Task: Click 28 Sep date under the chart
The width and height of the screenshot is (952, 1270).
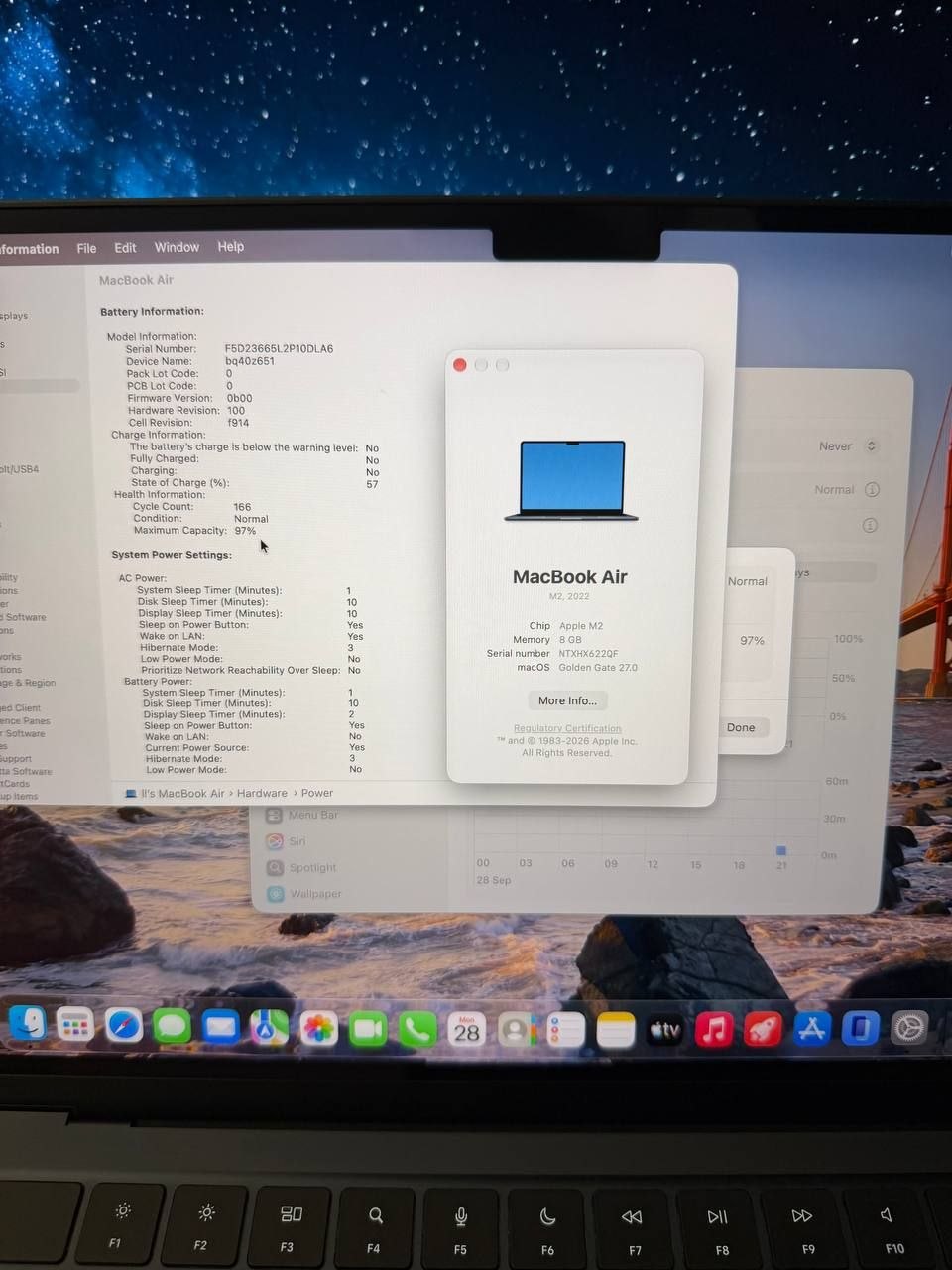Action: tap(493, 880)
